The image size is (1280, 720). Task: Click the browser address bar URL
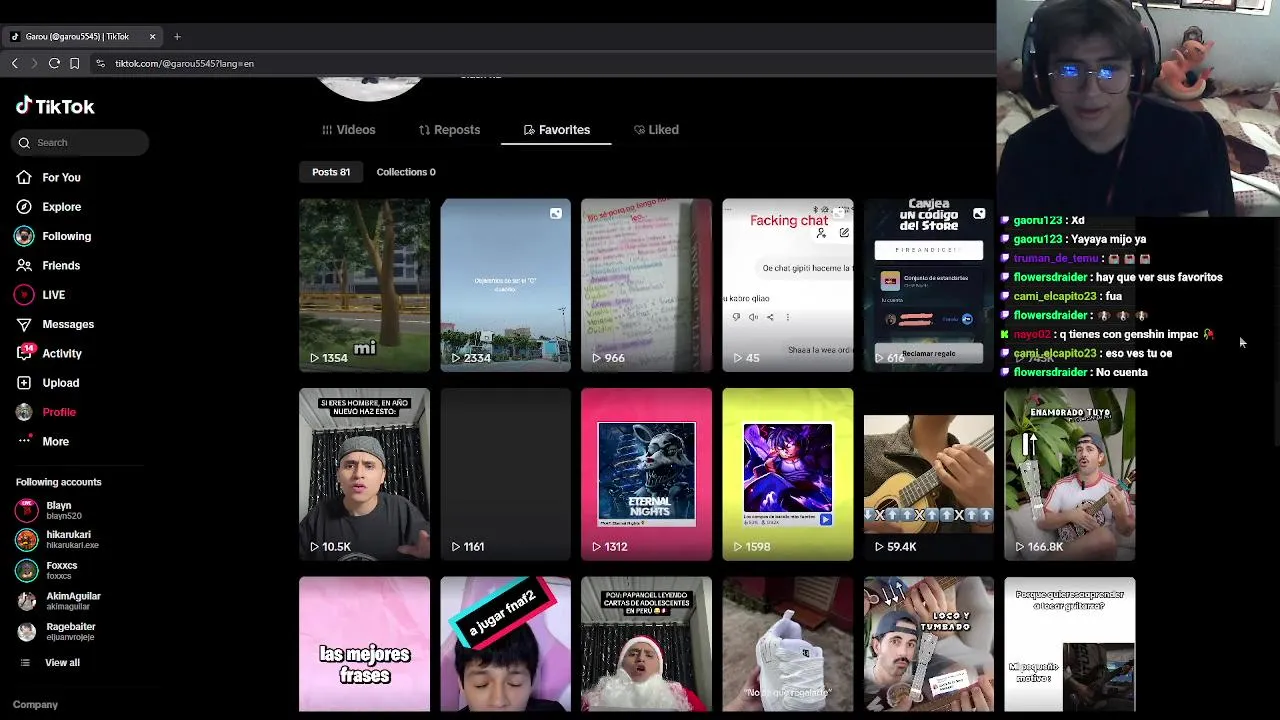click(184, 63)
